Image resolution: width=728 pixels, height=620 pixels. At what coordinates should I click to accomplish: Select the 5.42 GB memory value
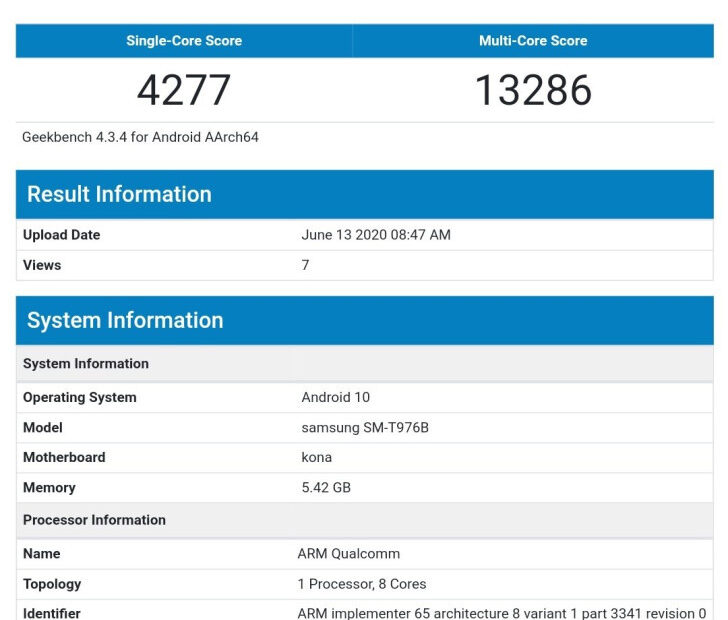[x=326, y=487]
